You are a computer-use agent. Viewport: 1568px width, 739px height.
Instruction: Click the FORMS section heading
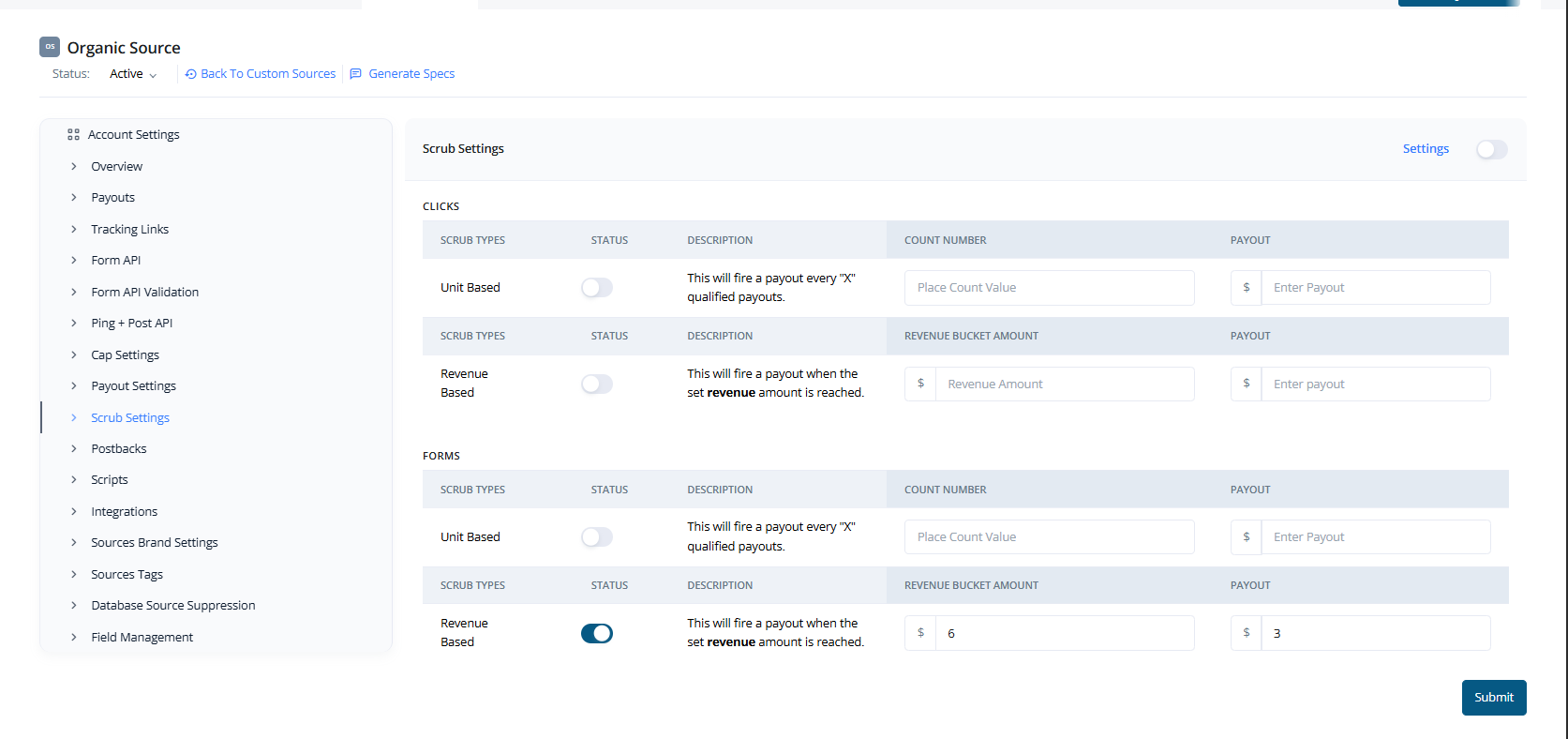441,456
